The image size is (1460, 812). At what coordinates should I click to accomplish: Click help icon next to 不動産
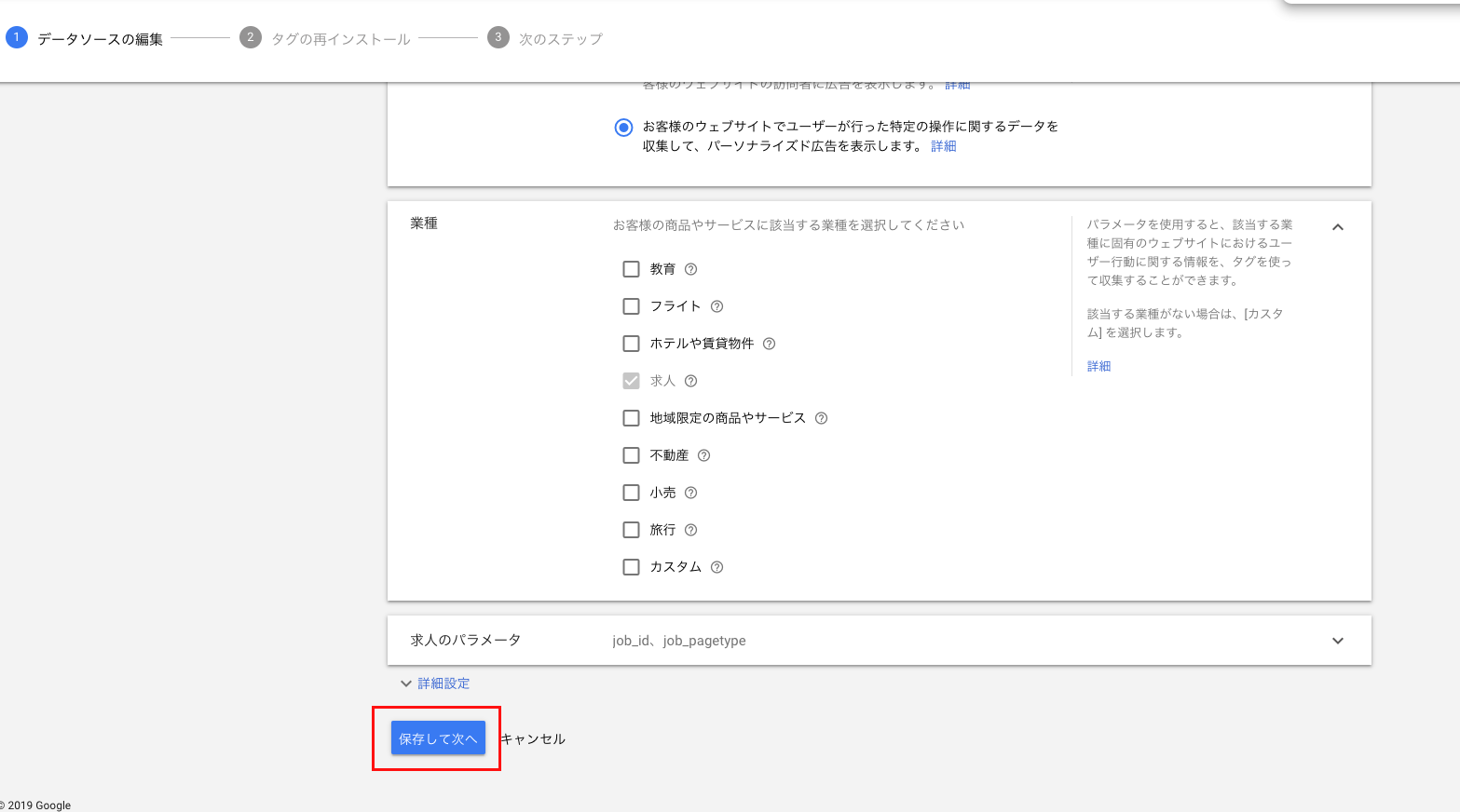coord(703,455)
